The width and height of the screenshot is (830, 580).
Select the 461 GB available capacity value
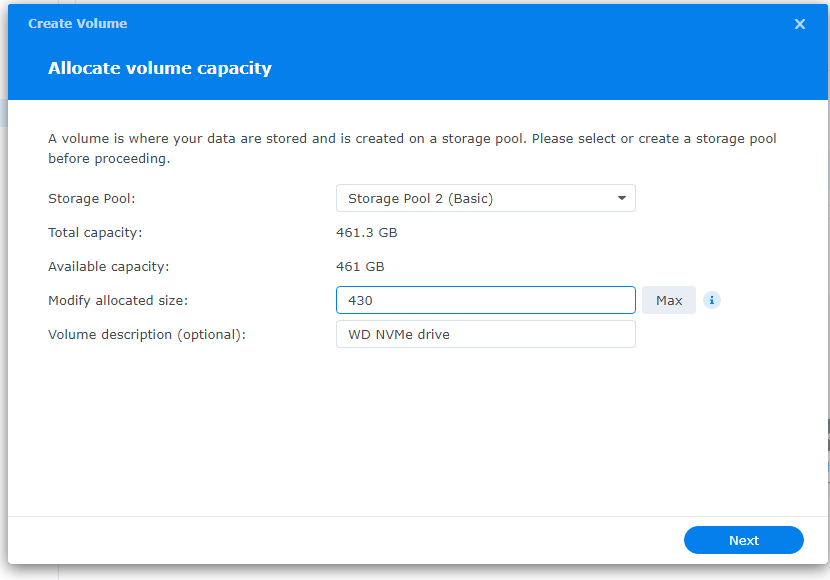360,267
